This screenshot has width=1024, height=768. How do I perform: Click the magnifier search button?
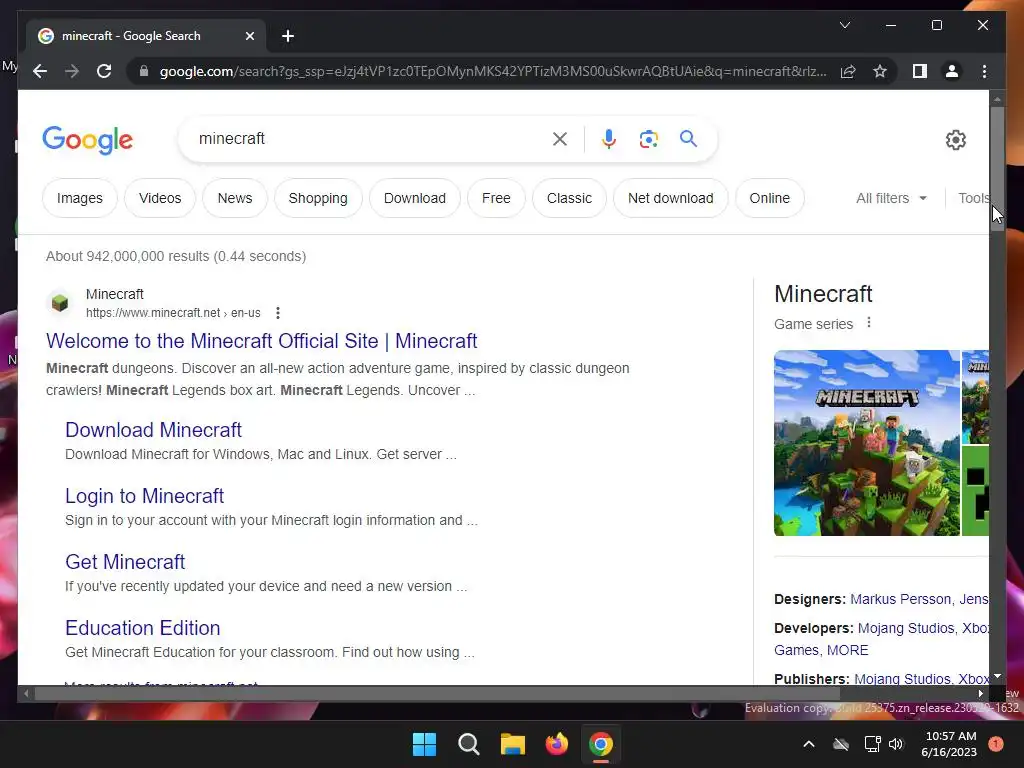pos(688,138)
